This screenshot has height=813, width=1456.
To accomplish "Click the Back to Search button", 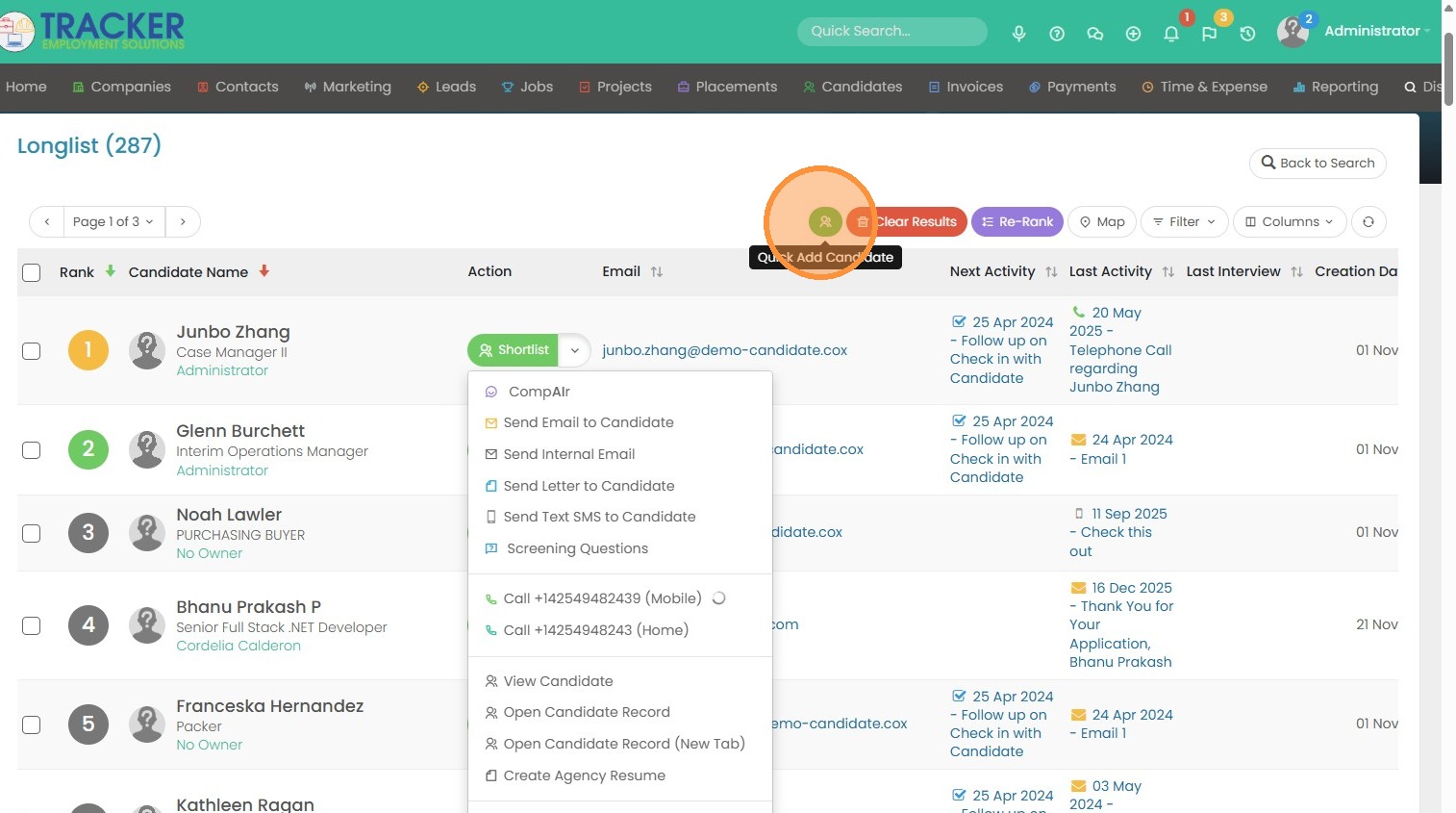I will [x=1318, y=164].
